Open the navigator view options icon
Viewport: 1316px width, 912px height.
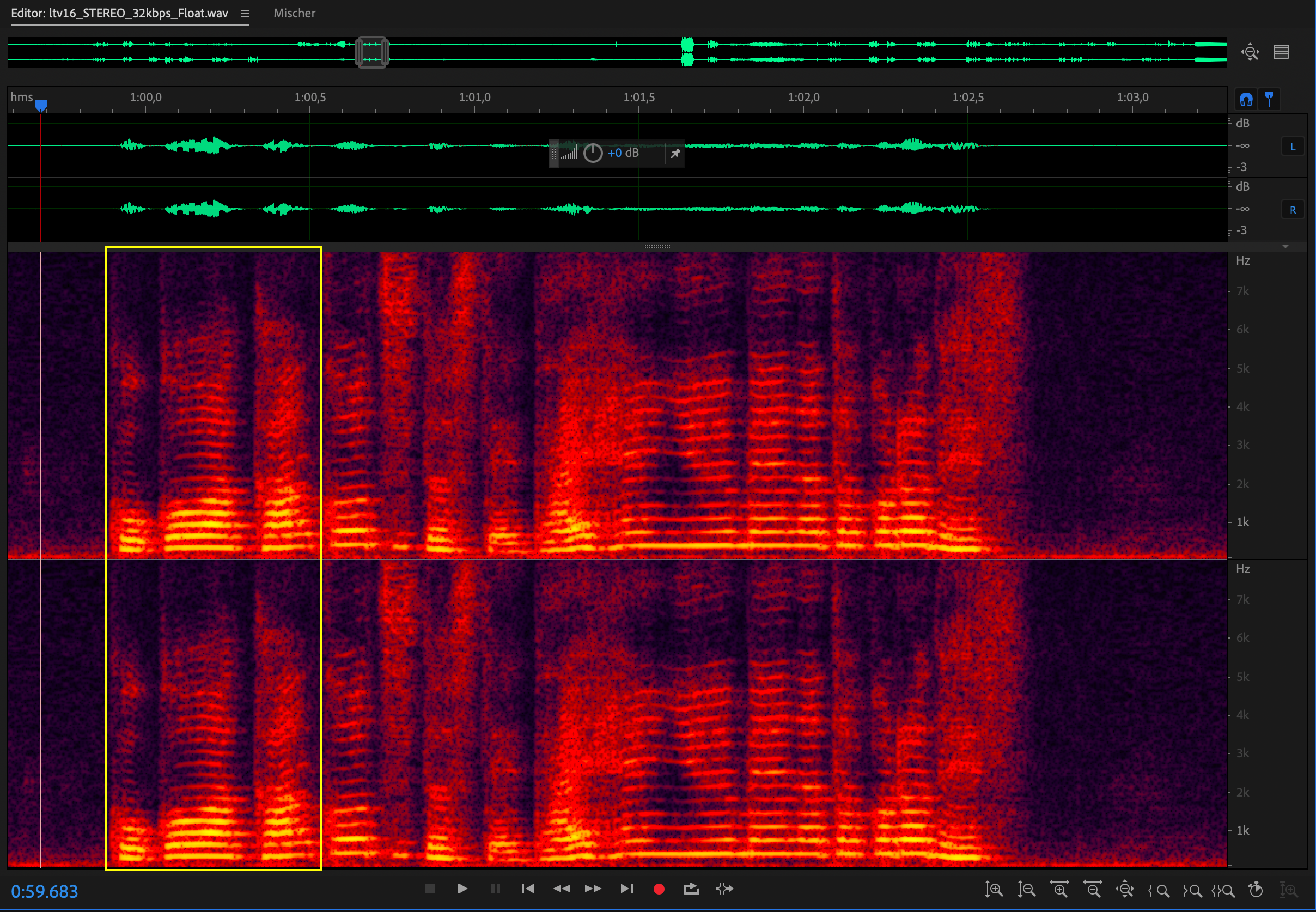(x=1281, y=52)
